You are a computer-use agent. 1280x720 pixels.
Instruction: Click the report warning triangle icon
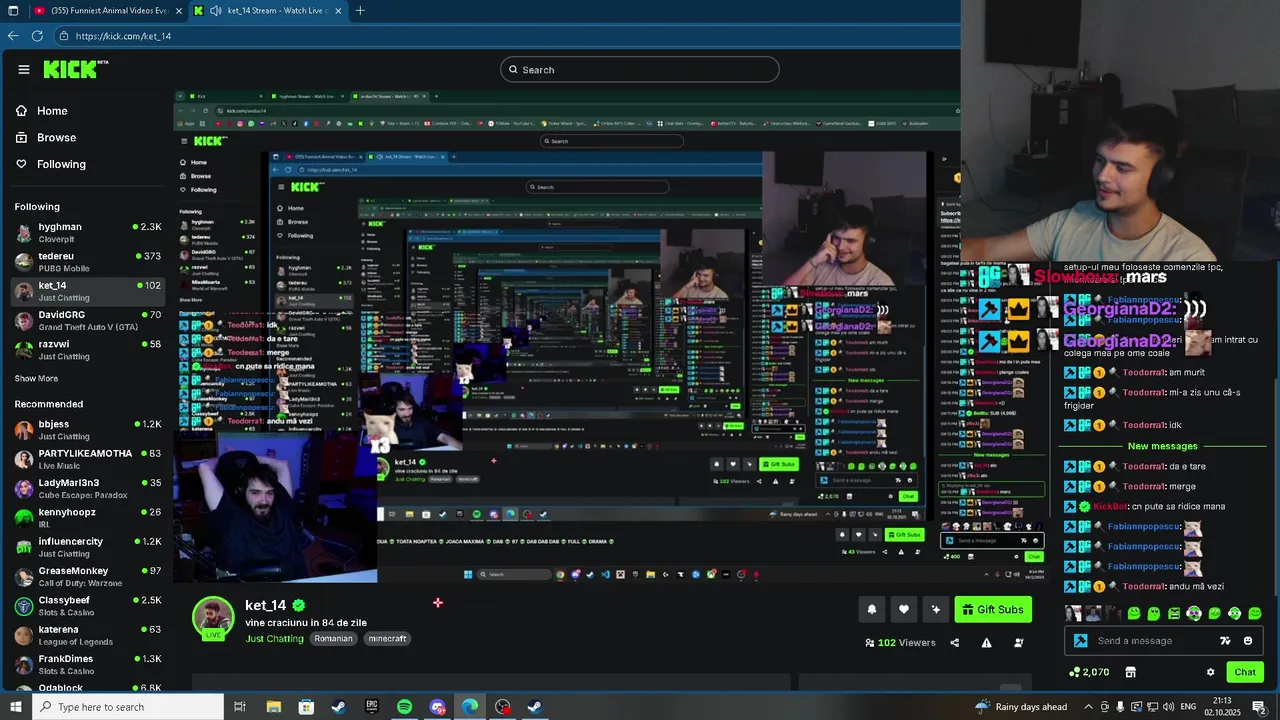pos(986,643)
